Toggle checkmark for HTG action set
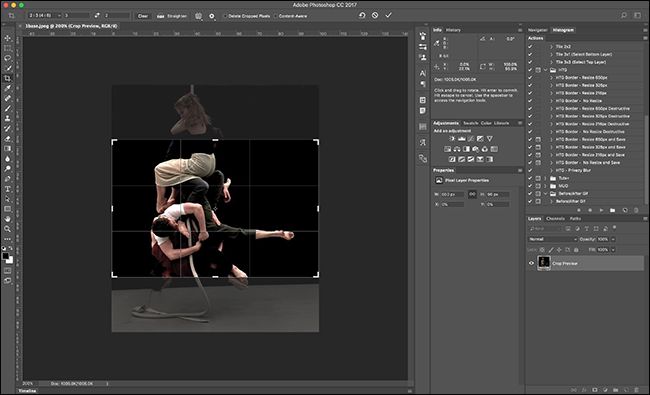Screen dimensions: 650x395 click(530, 70)
